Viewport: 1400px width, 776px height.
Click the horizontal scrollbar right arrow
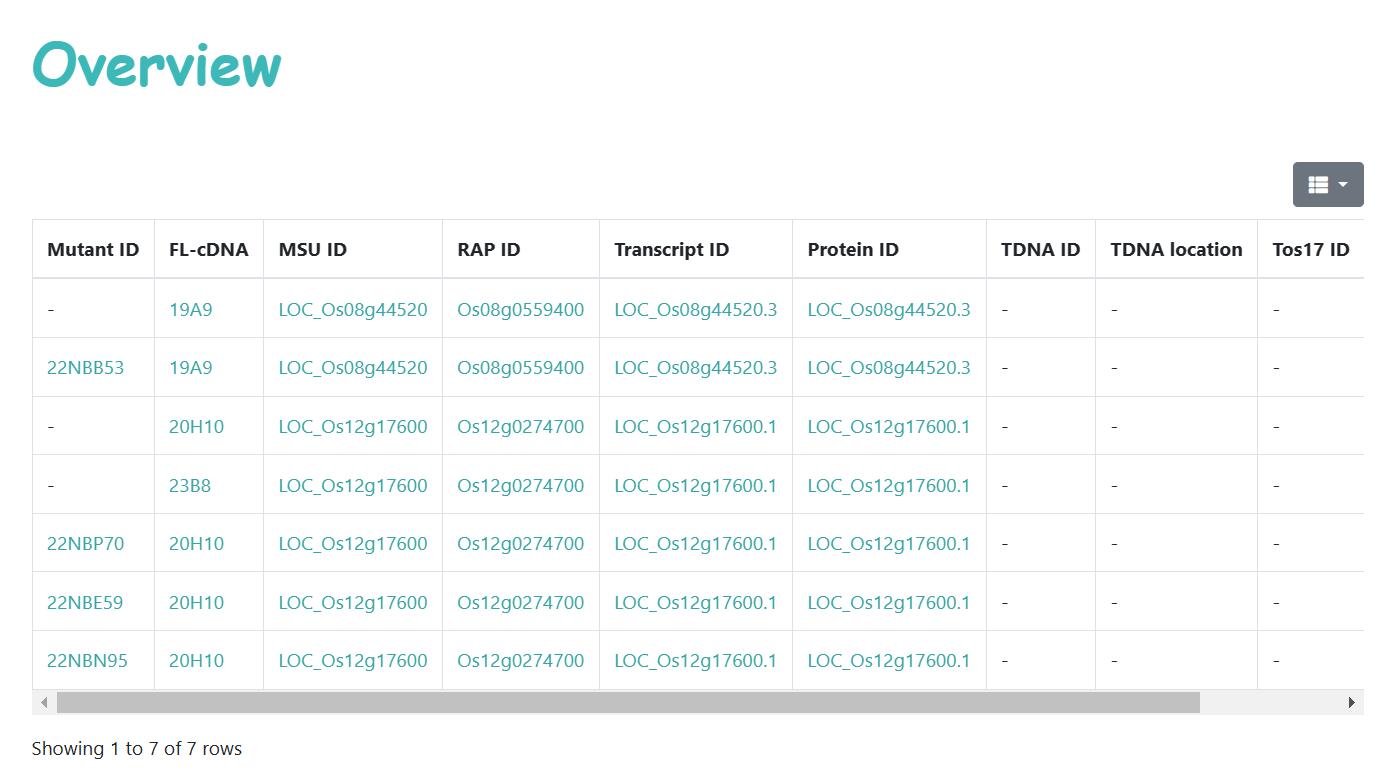tap(1351, 703)
